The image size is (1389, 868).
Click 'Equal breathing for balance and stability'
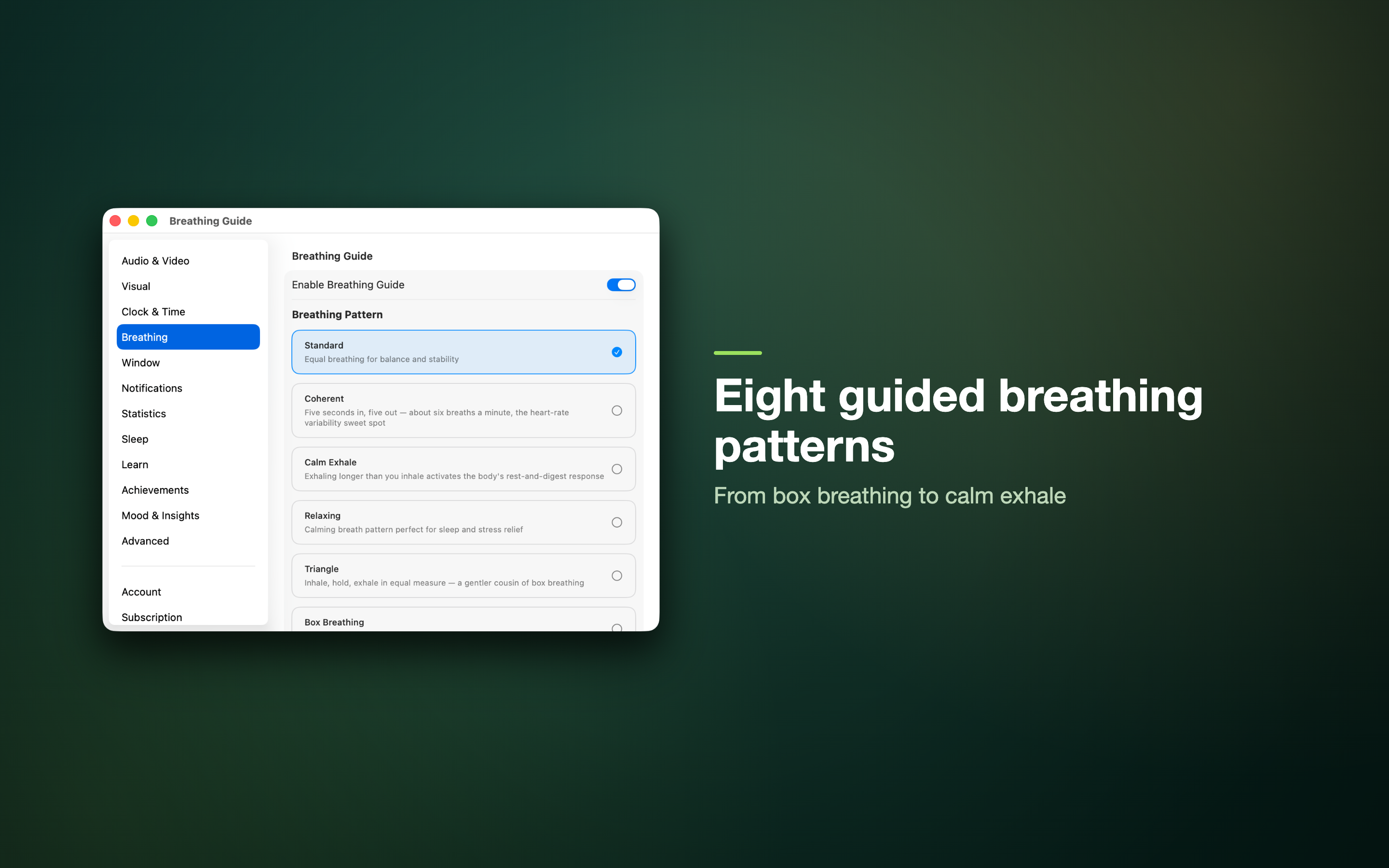(381, 359)
